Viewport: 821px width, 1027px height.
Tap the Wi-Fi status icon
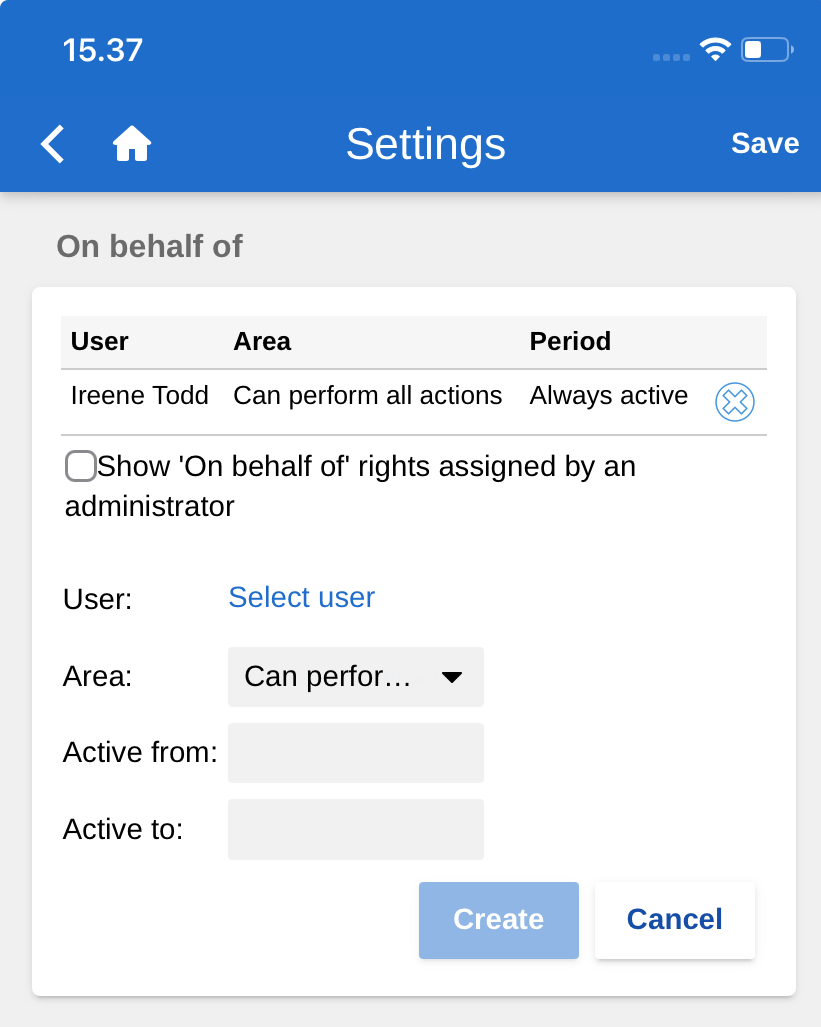click(x=715, y=49)
